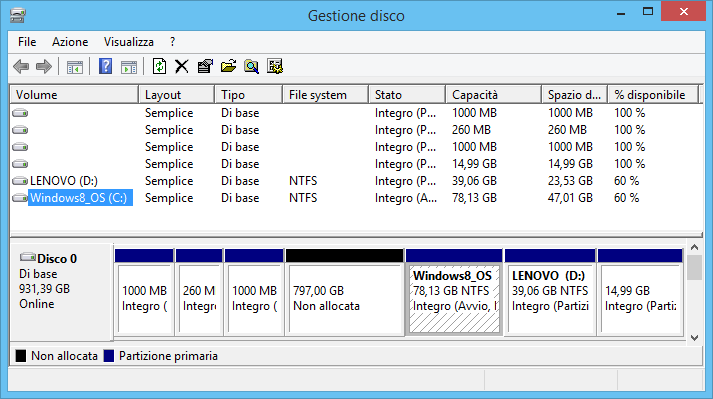Click the Explore magnifier toolbar icon
The height and width of the screenshot is (399, 713).
[x=251, y=66]
